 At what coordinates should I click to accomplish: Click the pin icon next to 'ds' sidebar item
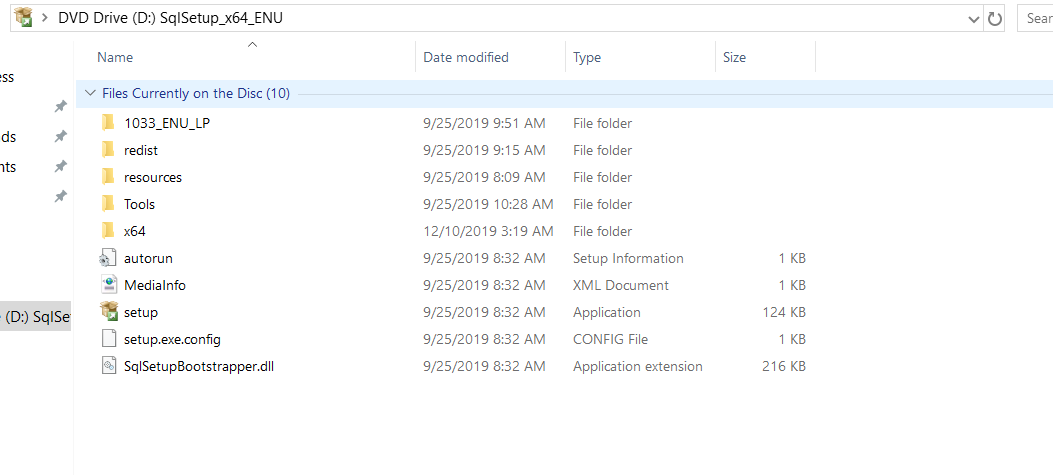60,136
